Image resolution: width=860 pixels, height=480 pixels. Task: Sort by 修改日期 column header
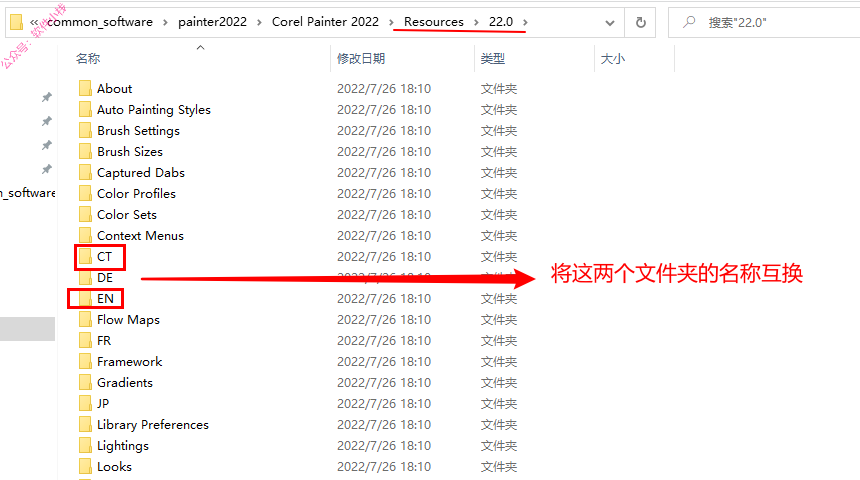pyautogui.click(x=361, y=59)
